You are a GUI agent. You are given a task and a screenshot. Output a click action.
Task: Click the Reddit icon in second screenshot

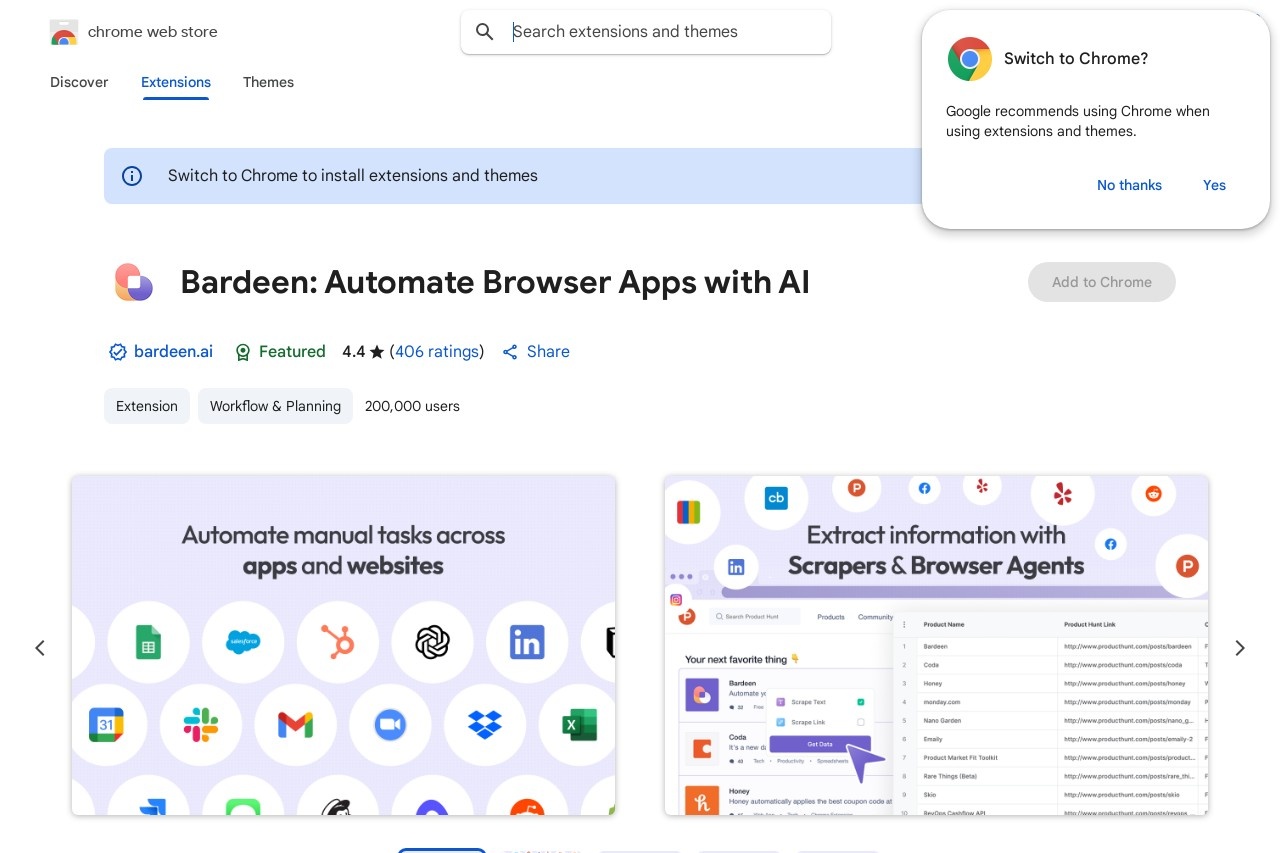(1154, 494)
